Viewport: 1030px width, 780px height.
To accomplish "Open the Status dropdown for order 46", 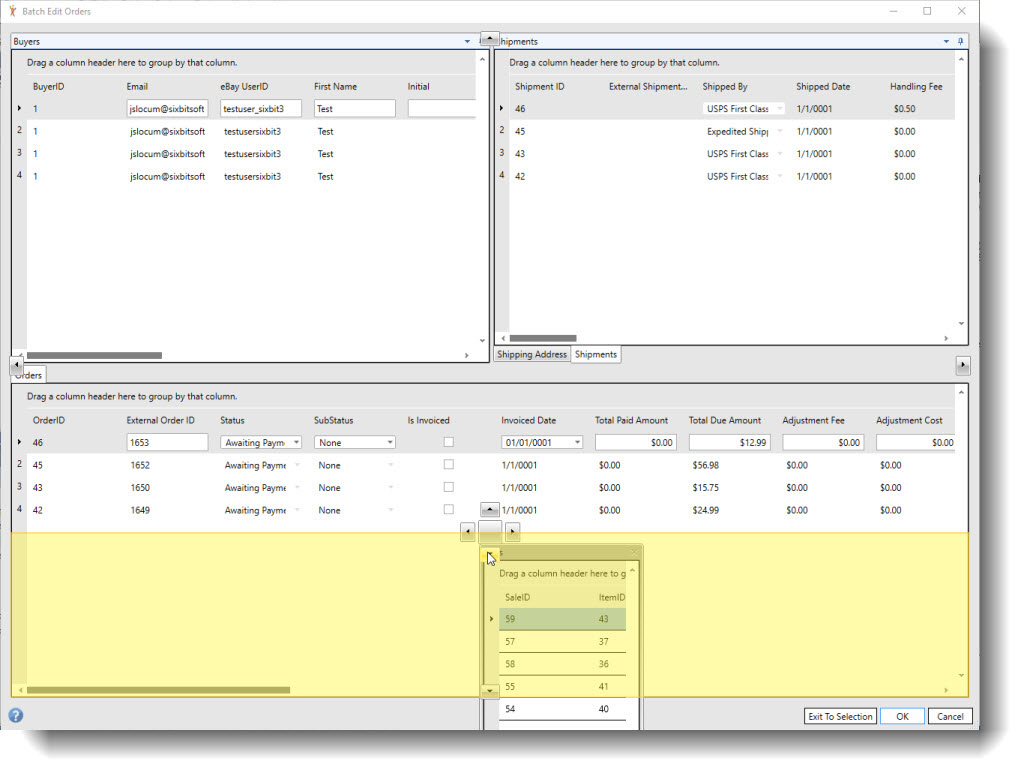I will [296, 443].
